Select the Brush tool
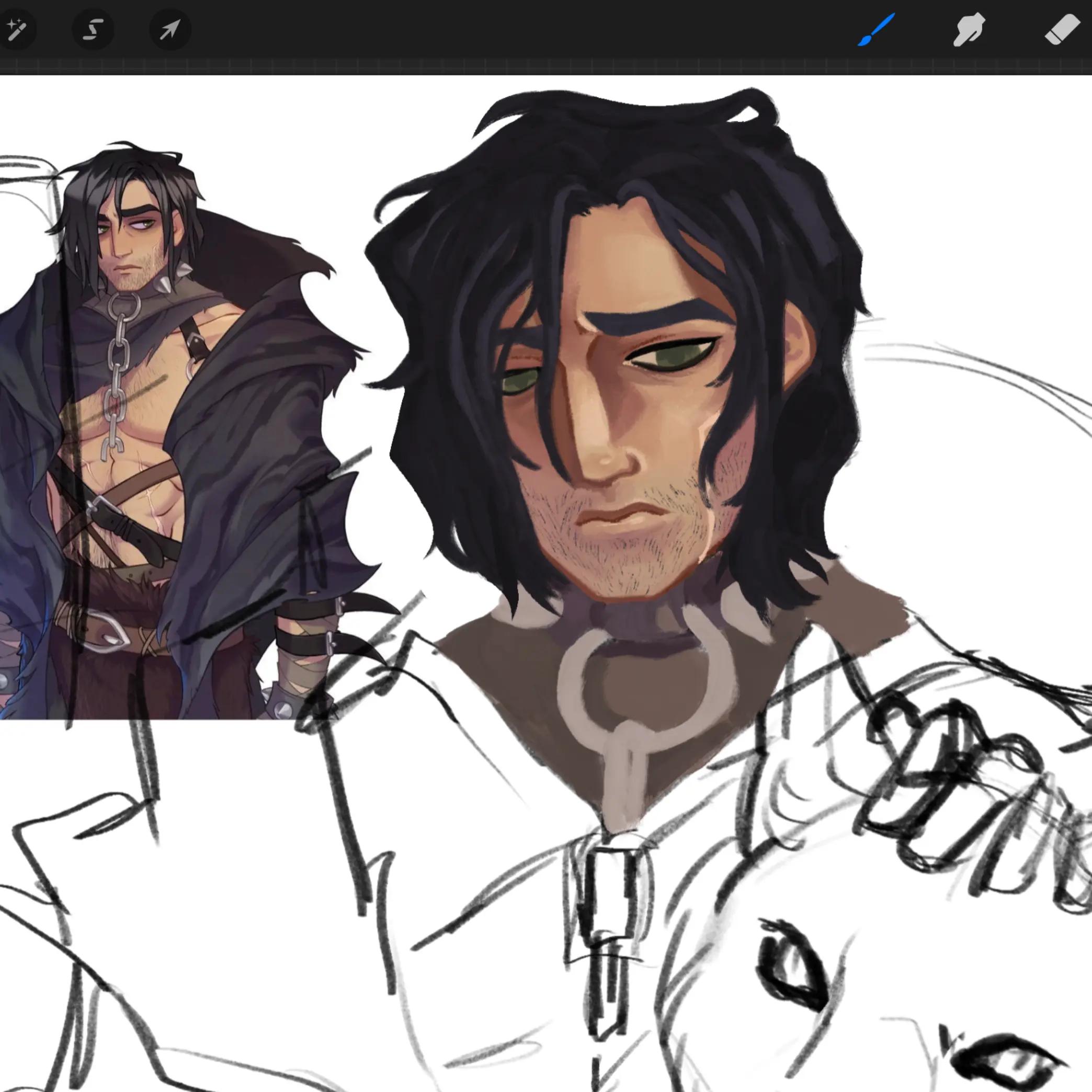 pyautogui.click(x=876, y=30)
